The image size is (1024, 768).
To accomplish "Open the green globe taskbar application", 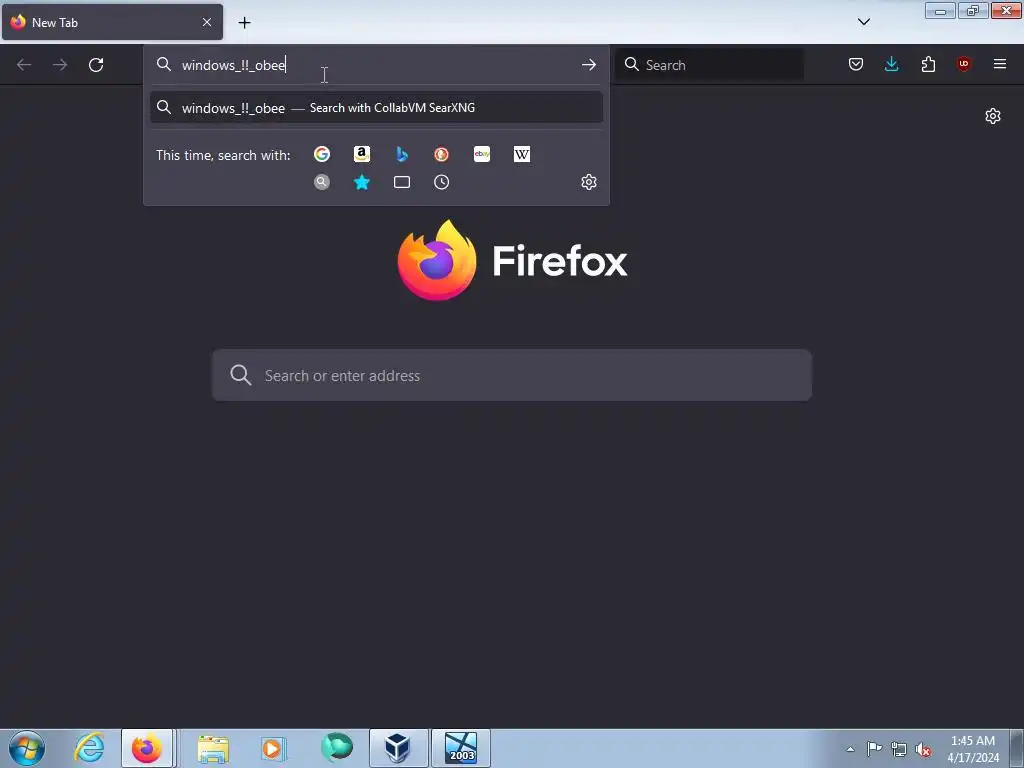I will click(x=337, y=748).
